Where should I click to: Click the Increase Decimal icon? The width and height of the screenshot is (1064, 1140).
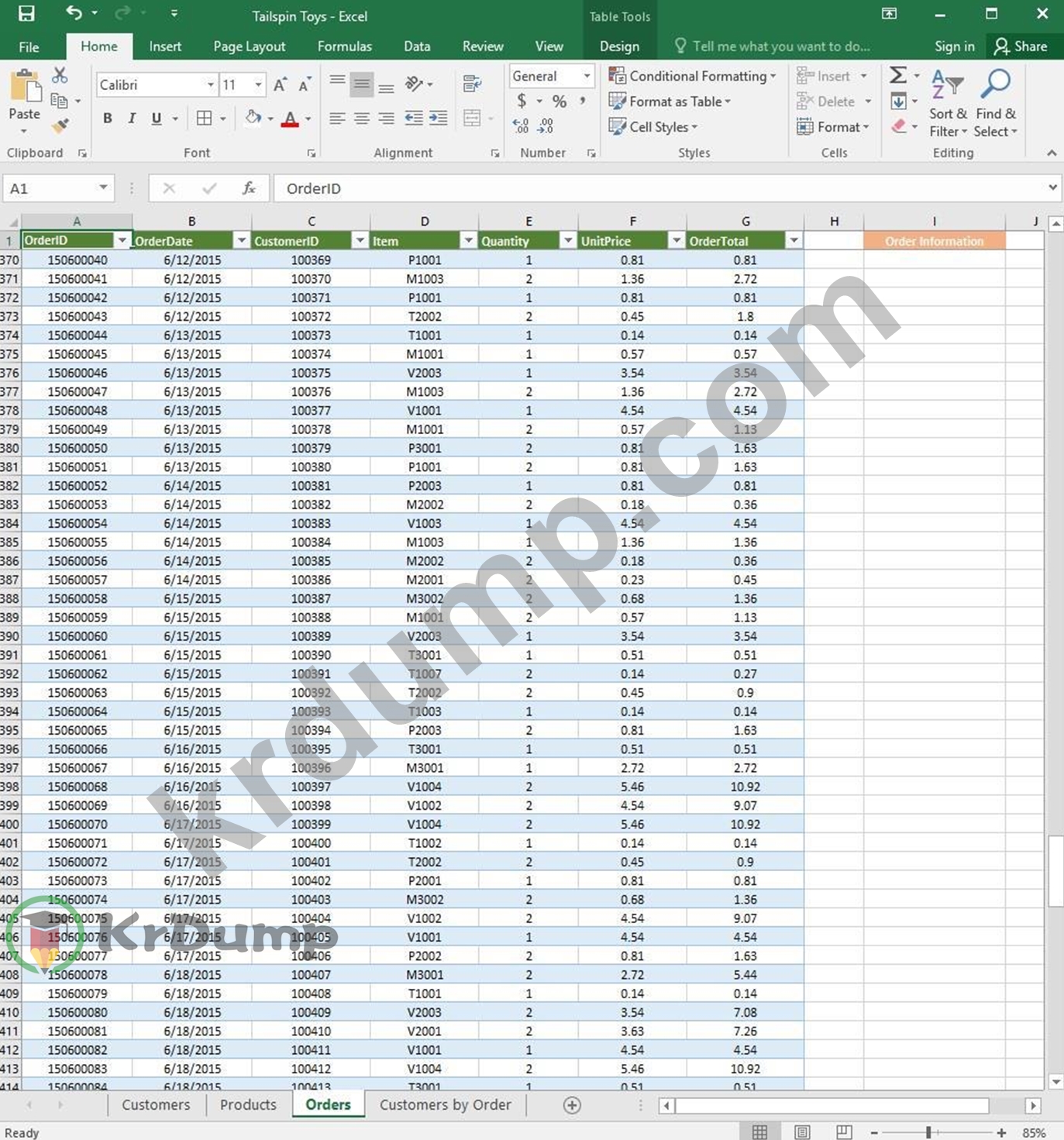tap(521, 126)
